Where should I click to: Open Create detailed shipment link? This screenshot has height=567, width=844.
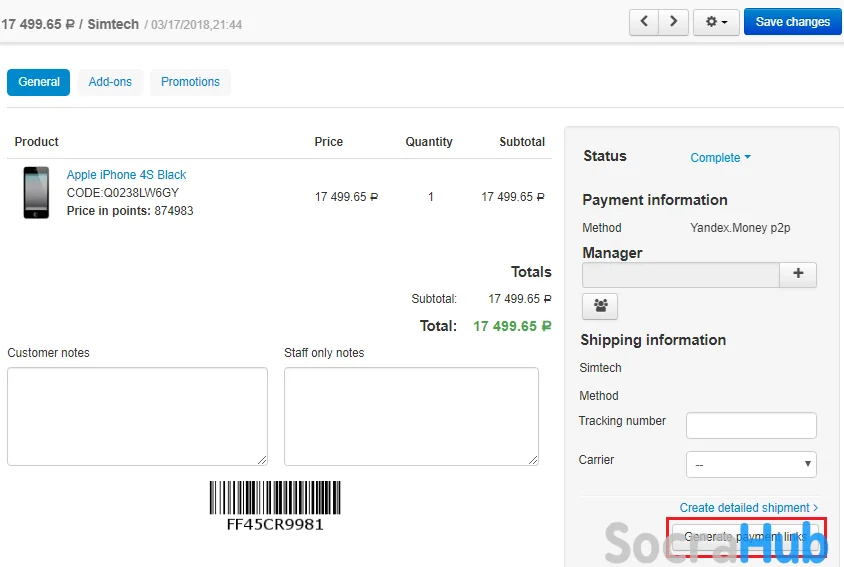pyautogui.click(x=749, y=508)
